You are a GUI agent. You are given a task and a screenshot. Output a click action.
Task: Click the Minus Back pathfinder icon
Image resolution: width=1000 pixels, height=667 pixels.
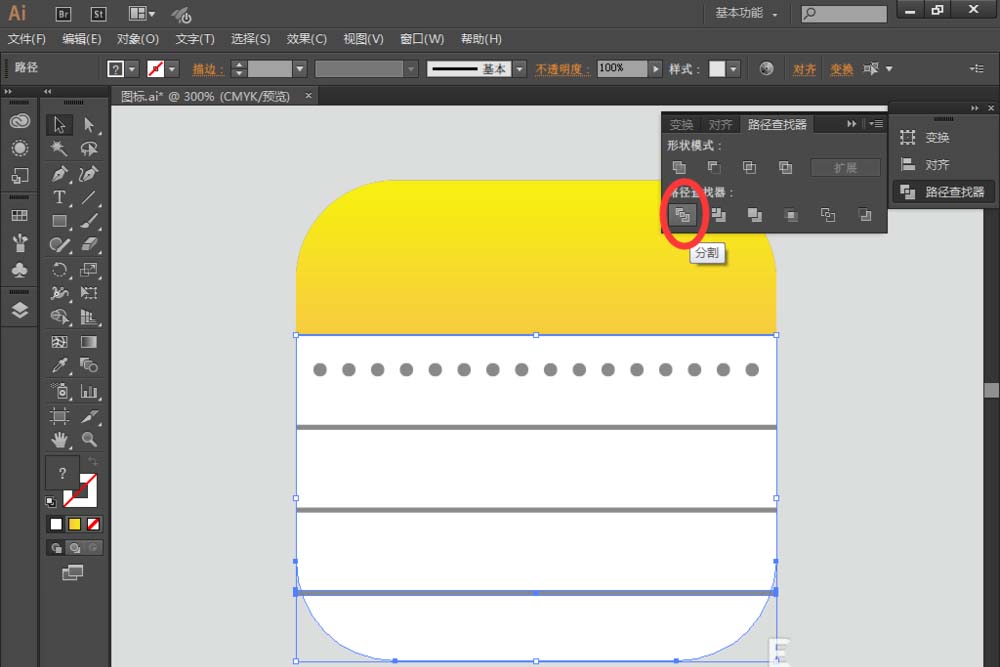click(864, 216)
